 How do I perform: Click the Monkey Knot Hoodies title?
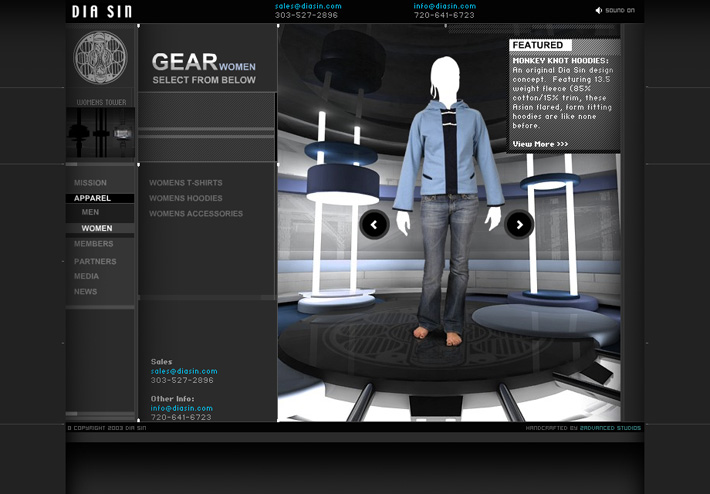click(561, 61)
